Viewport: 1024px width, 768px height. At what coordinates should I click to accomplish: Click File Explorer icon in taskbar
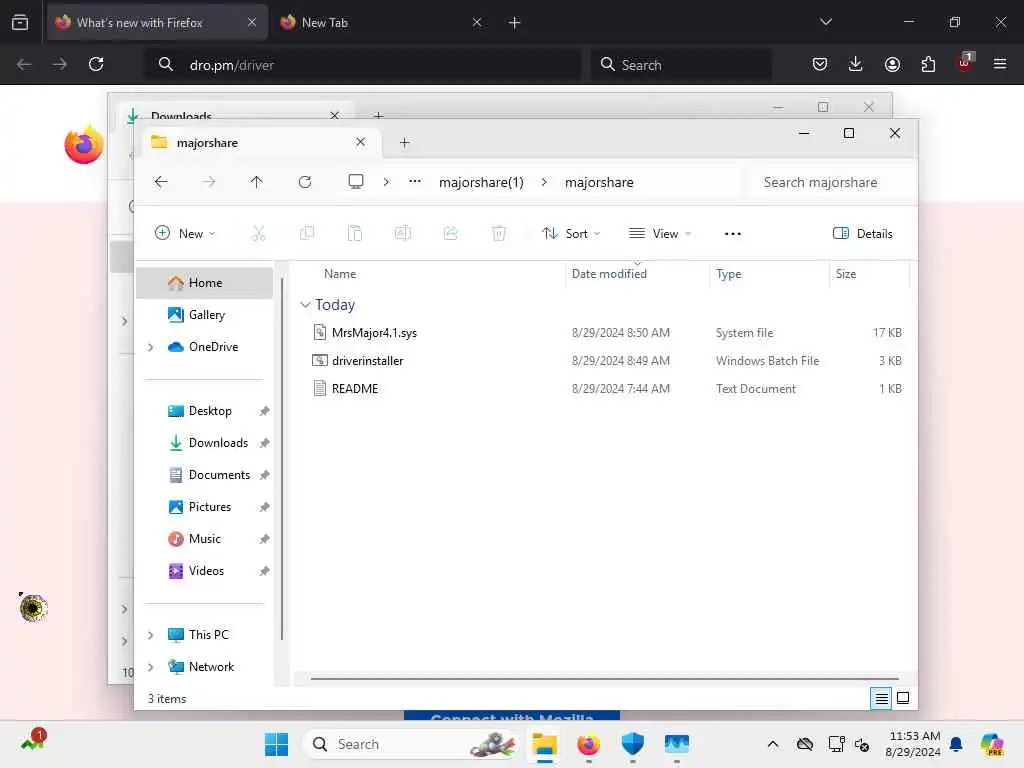coord(544,744)
